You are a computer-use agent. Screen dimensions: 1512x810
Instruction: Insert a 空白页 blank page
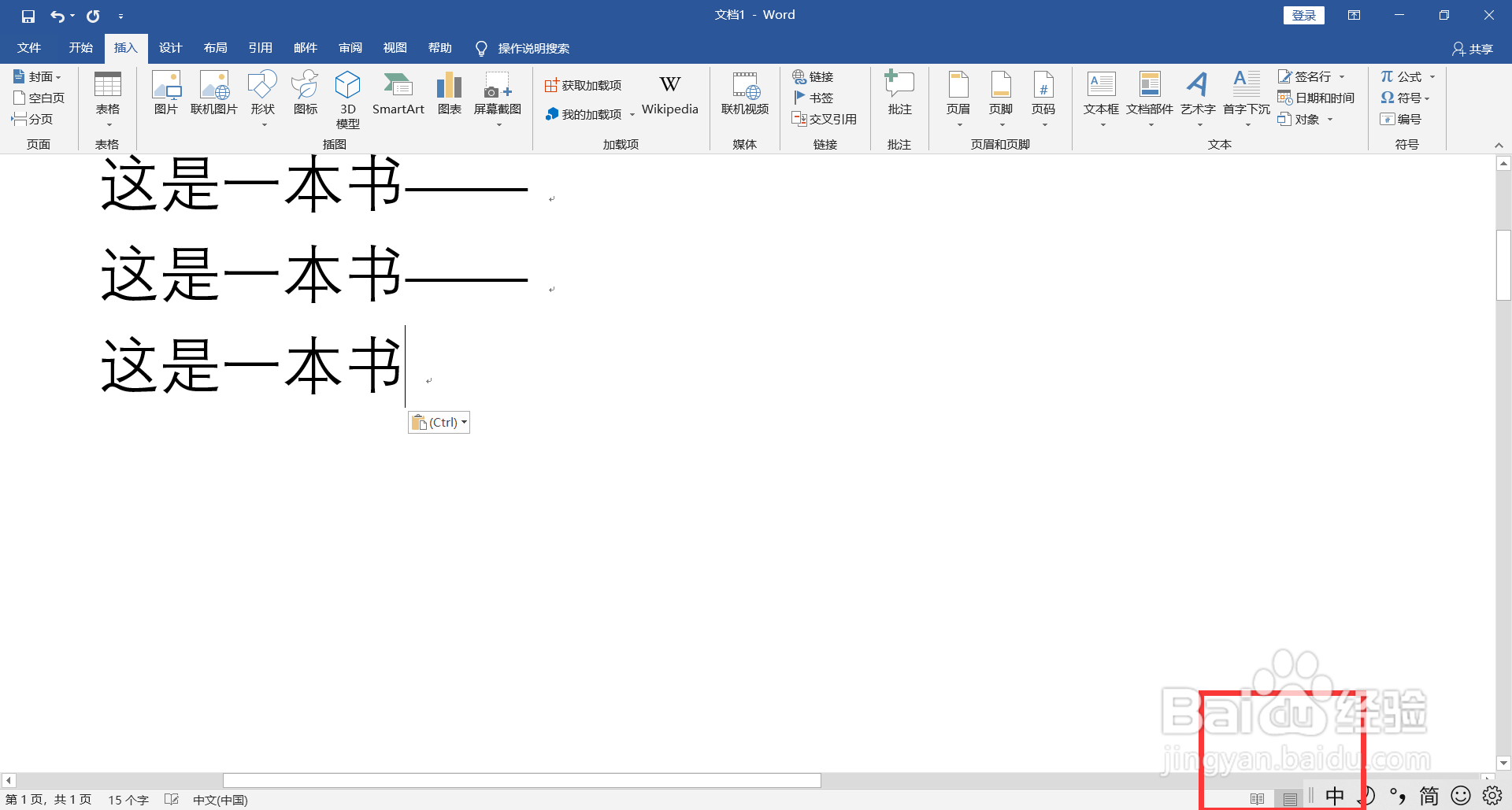(x=39, y=98)
